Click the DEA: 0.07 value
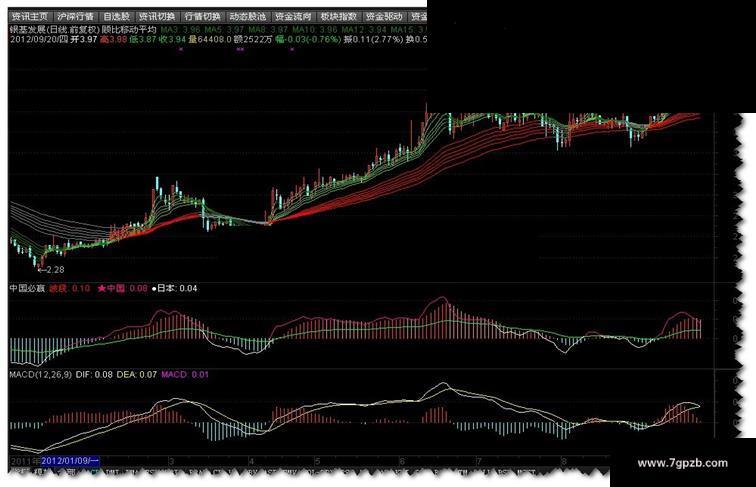This screenshot has width=756, height=487. 137,374
